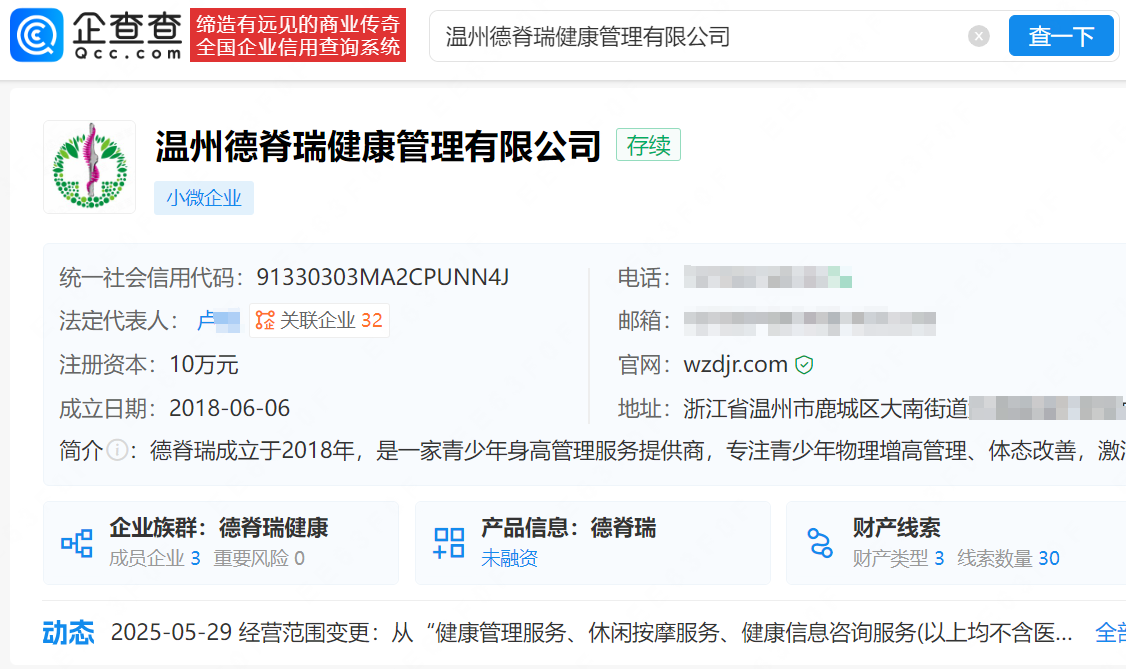Click the company logo thumbnail
Viewport: 1126px width, 669px height.
pos(89,167)
